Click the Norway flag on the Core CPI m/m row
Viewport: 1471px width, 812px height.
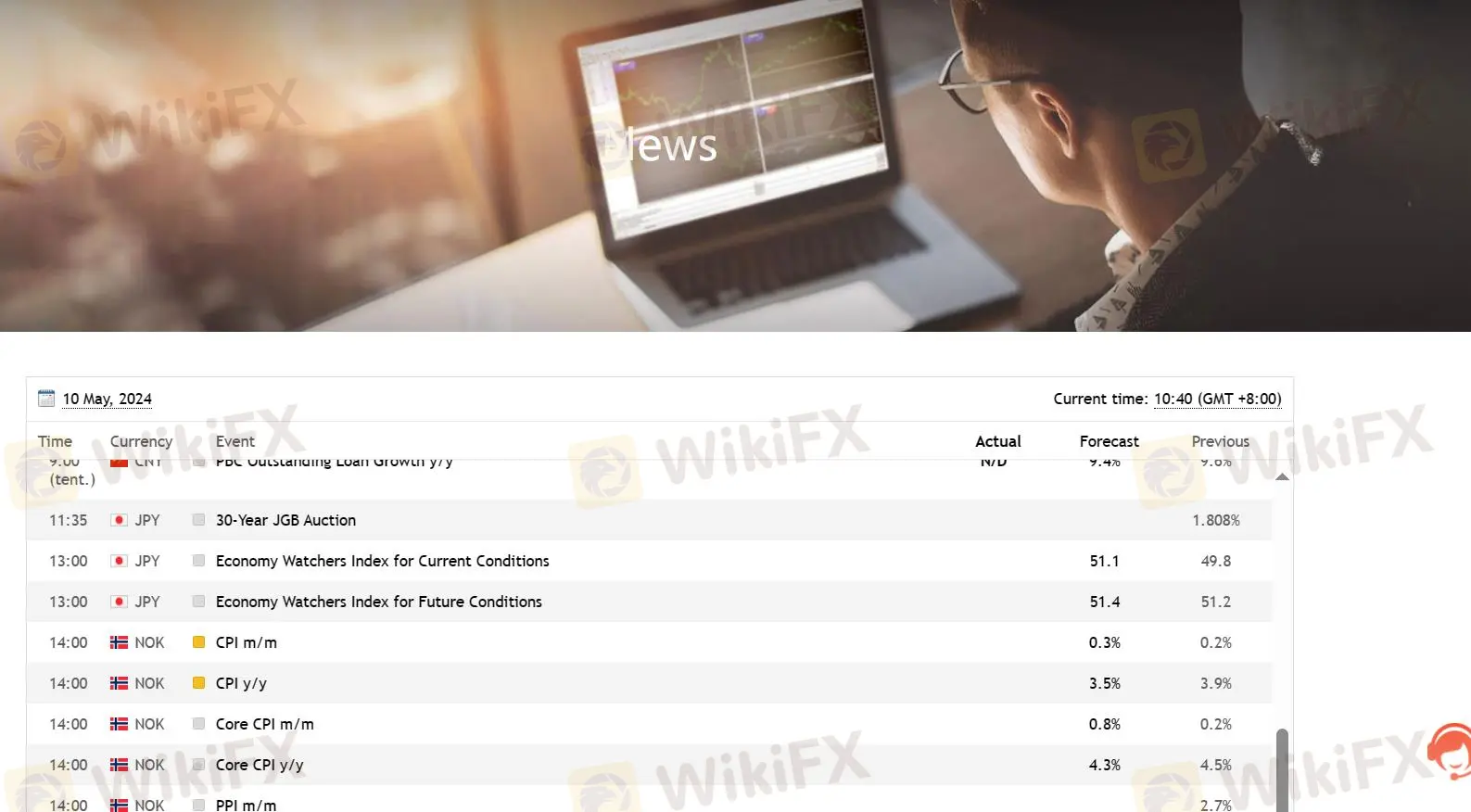[x=119, y=724]
